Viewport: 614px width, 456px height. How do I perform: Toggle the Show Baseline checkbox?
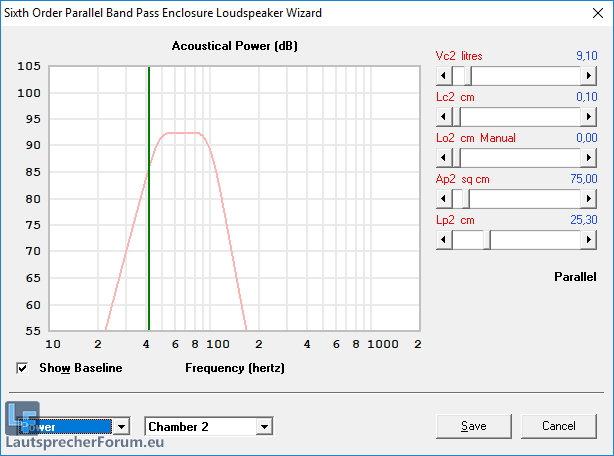[x=23, y=368]
